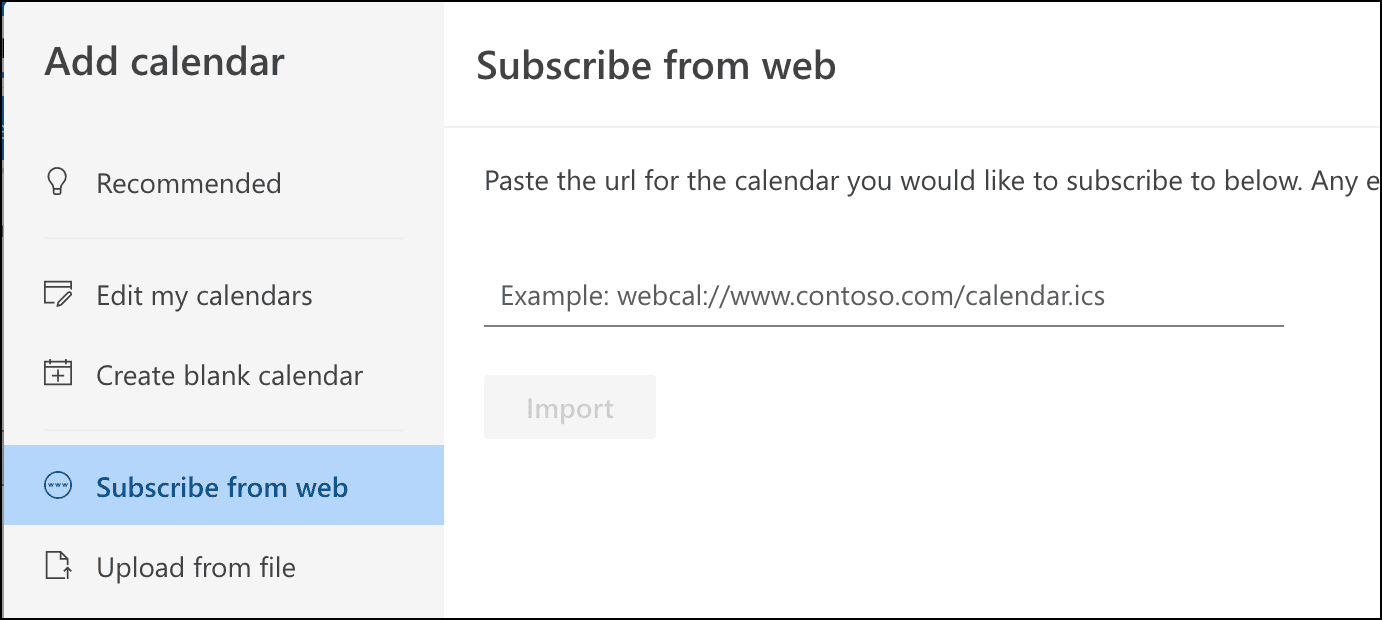Open the Recommended calendars section
1382x620 pixels.
[188, 184]
